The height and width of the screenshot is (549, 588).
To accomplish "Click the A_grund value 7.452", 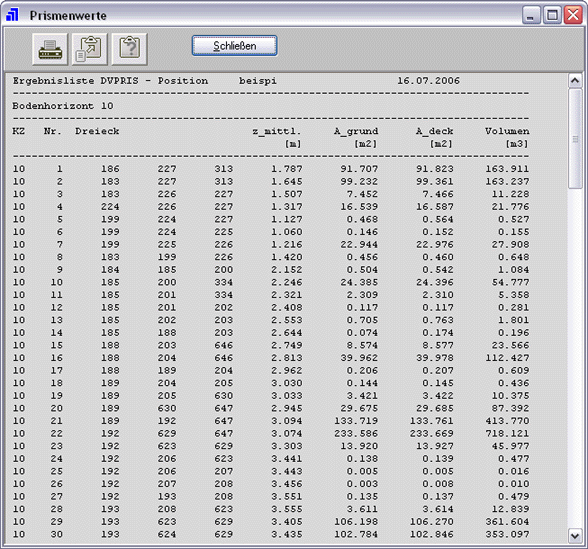I will point(362,194).
